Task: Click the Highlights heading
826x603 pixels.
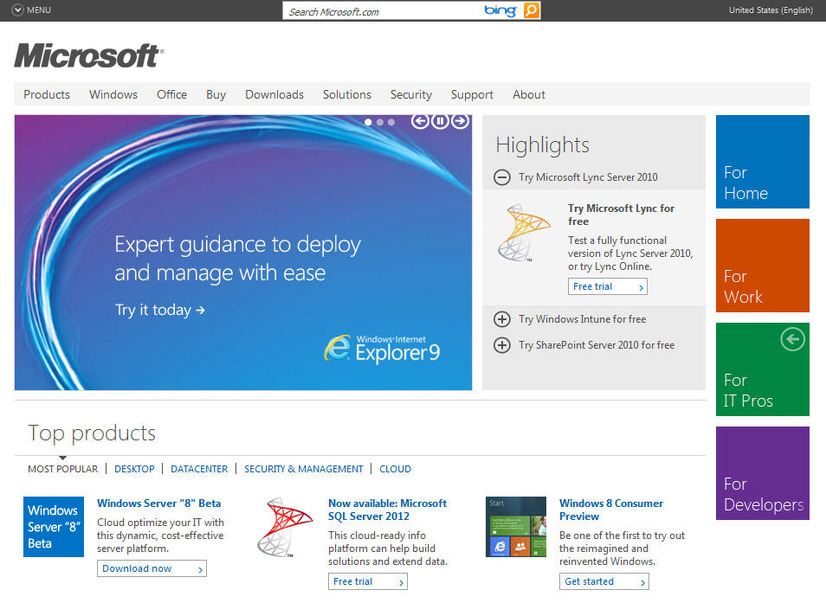Action: click(542, 145)
